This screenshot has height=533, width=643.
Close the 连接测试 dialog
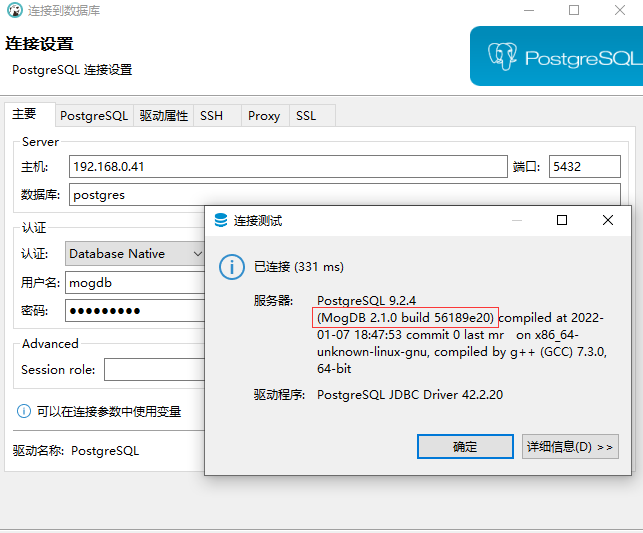(x=608, y=220)
